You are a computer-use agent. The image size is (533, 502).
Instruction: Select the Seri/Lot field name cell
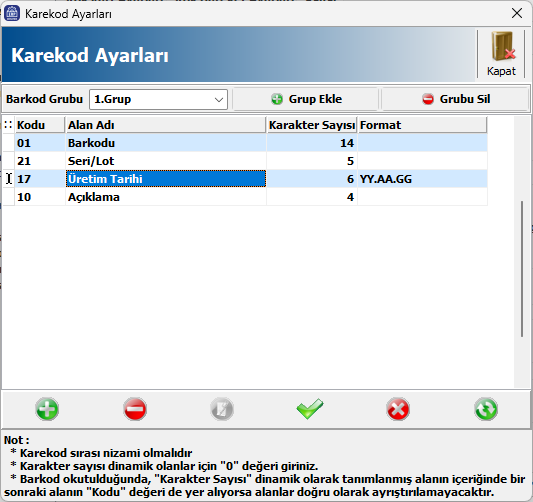pyautogui.click(x=166, y=161)
